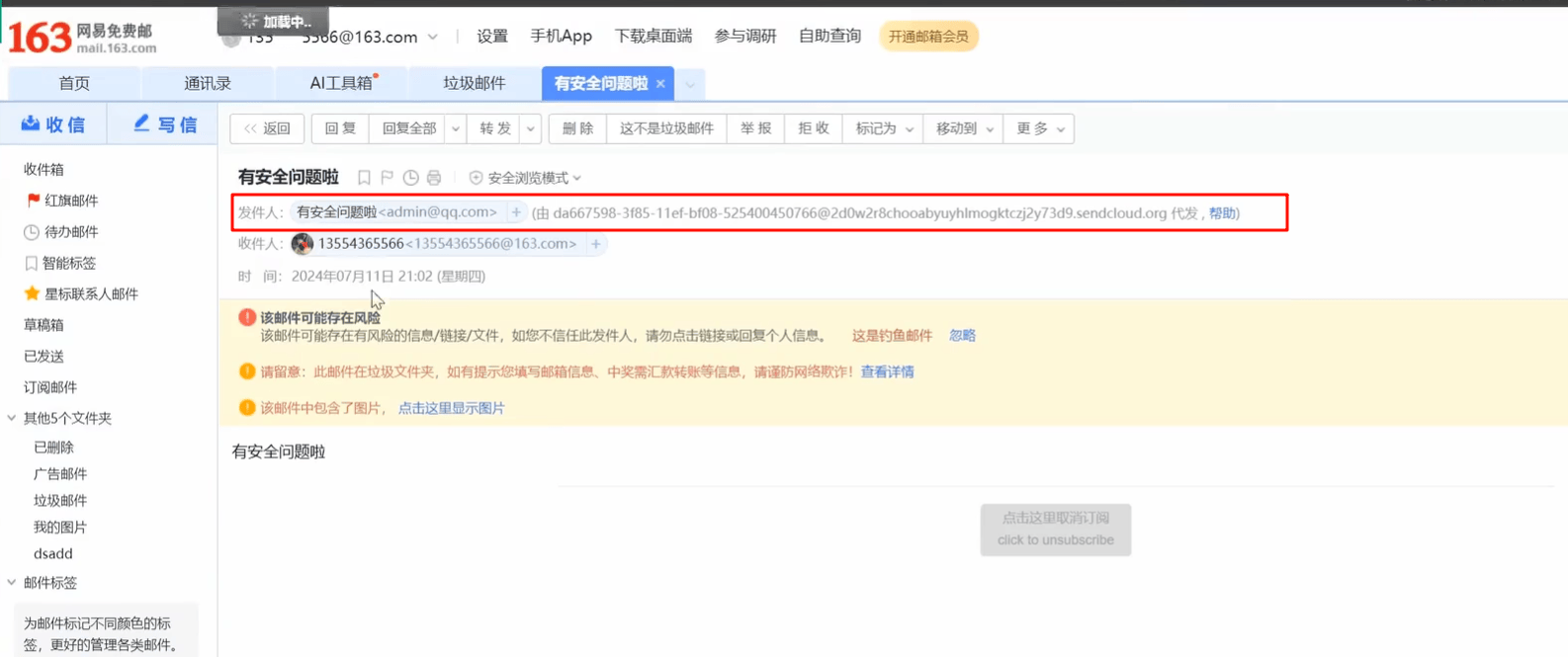Image resolution: width=1568 pixels, height=657 pixels.
Task: Open the 移动到 dropdown
Action: tap(964, 128)
